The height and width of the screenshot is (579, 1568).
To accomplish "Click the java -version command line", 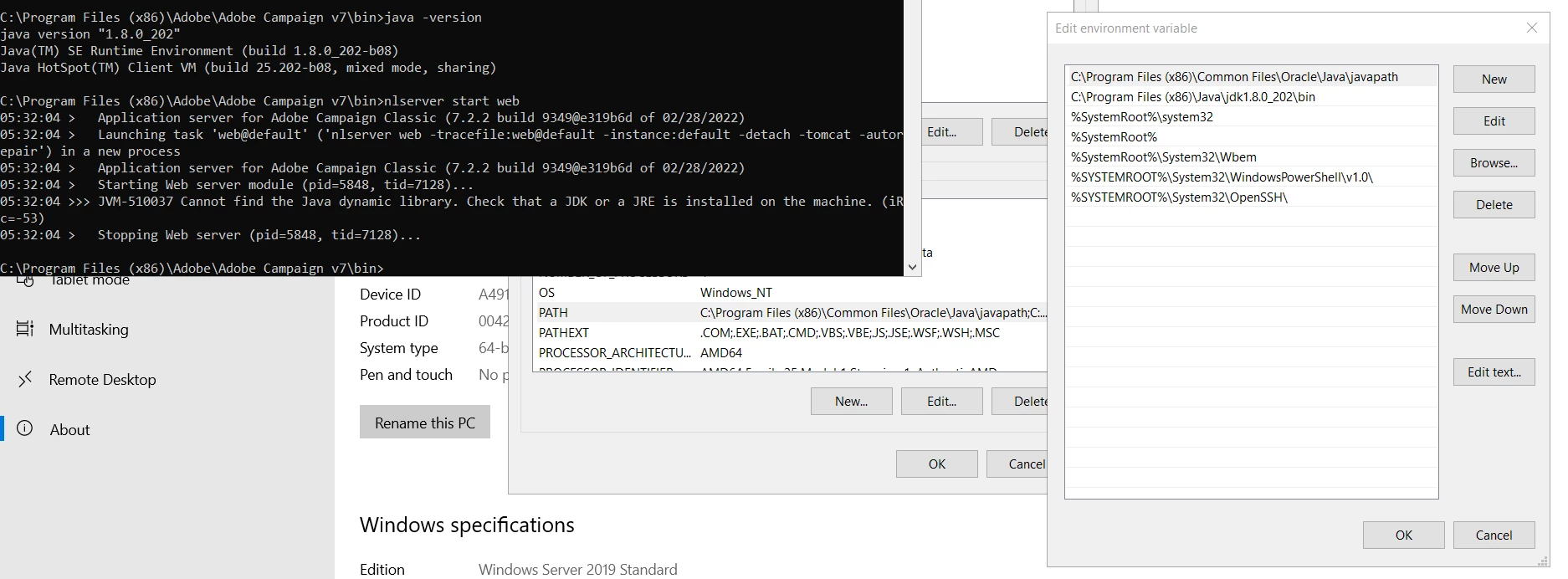I will tap(241, 18).
